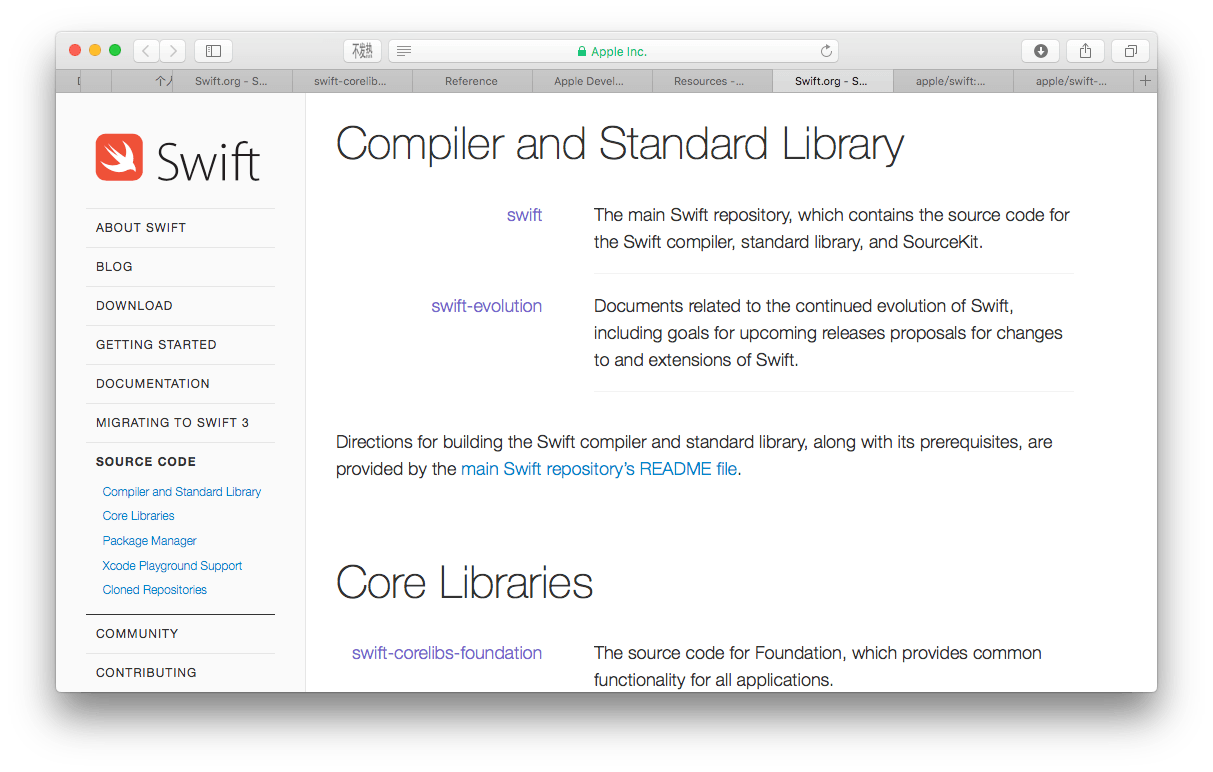Open the Reader view icon in address bar
Image resolution: width=1213 pixels, height=772 pixels.
click(404, 51)
